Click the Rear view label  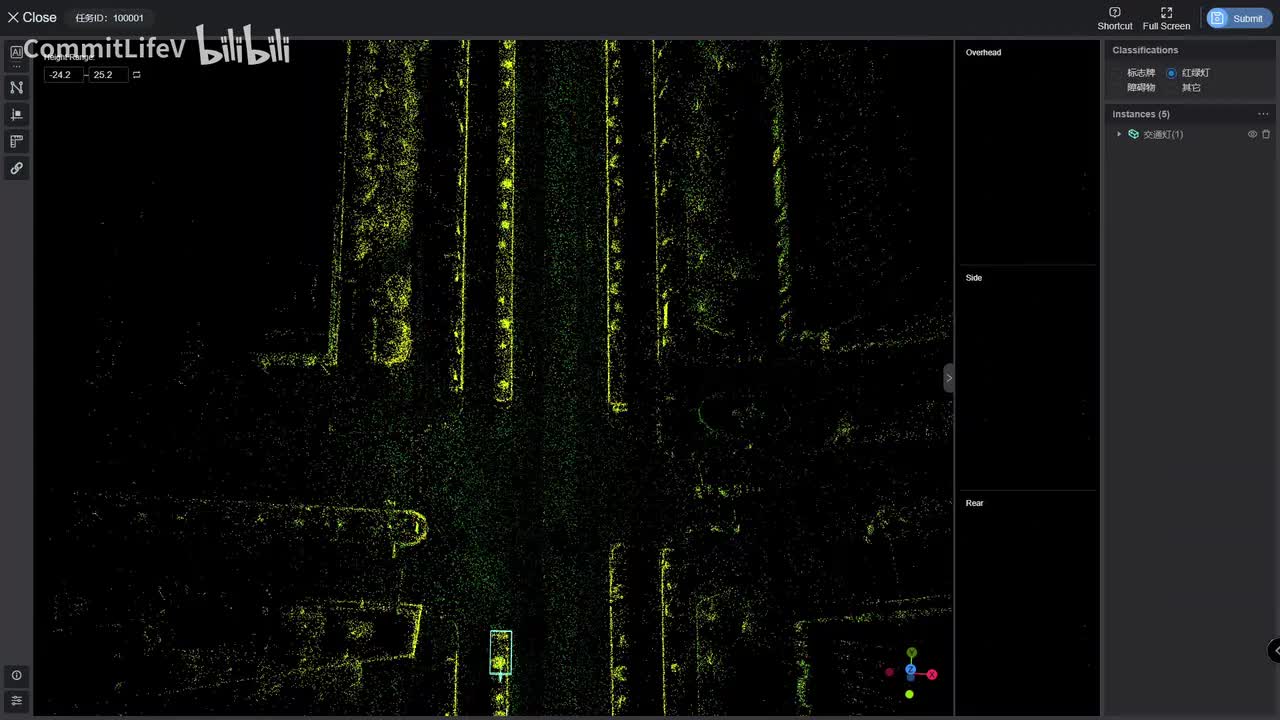pyautogui.click(x=975, y=503)
